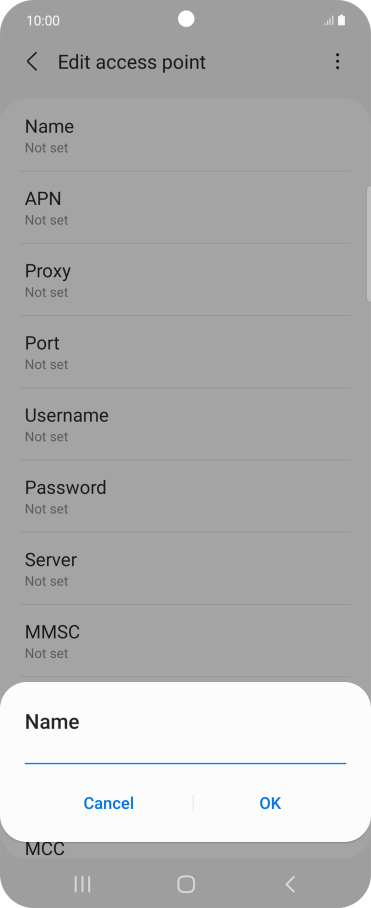
Task: Tap the back arrow beside Edit access point
Action: (32, 62)
